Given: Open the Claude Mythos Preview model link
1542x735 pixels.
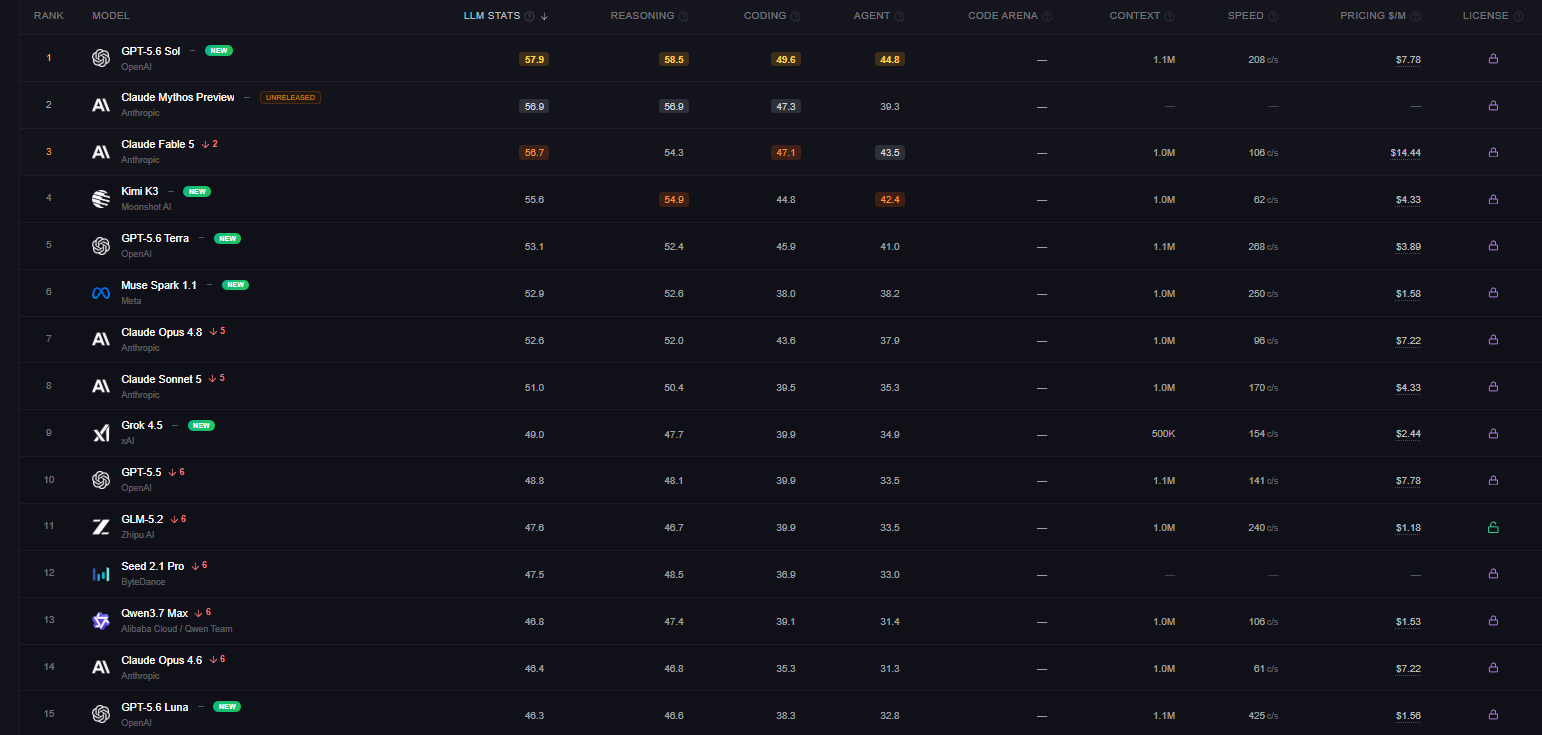Looking at the screenshot, I should pos(178,98).
